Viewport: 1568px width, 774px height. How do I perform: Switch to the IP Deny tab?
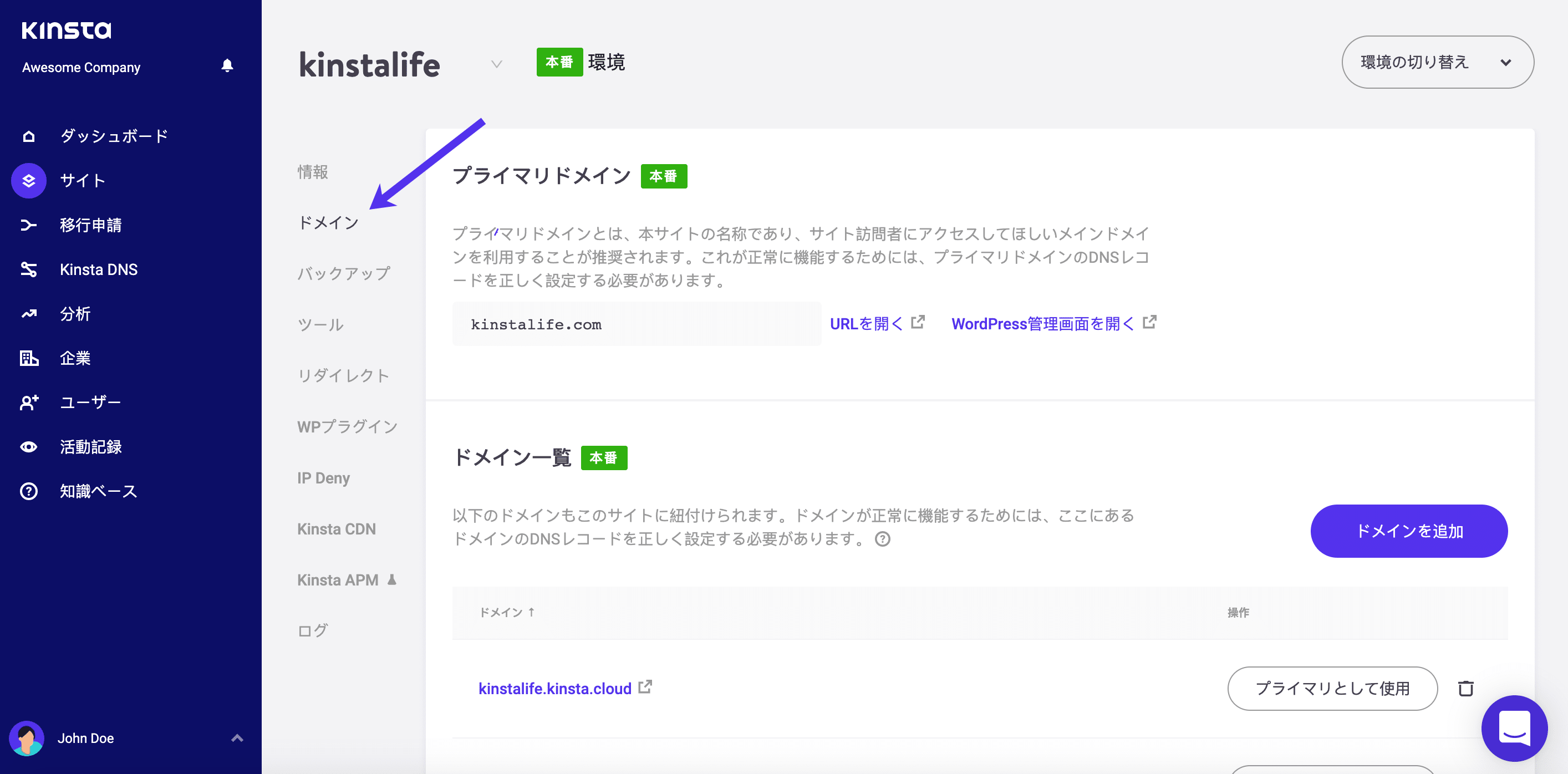pos(323,478)
